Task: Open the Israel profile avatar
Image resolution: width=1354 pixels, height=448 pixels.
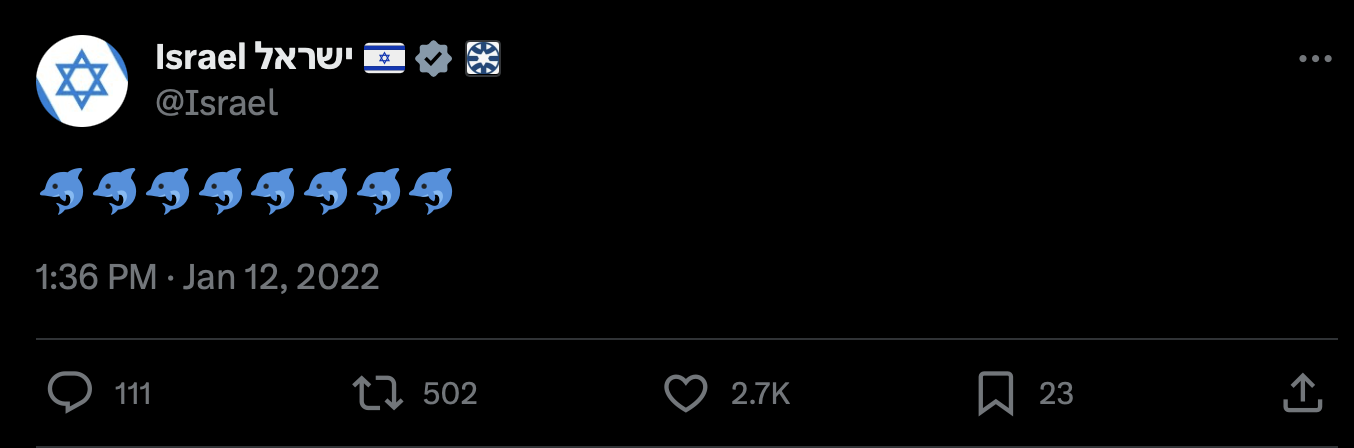Action: tap(82, 81)
